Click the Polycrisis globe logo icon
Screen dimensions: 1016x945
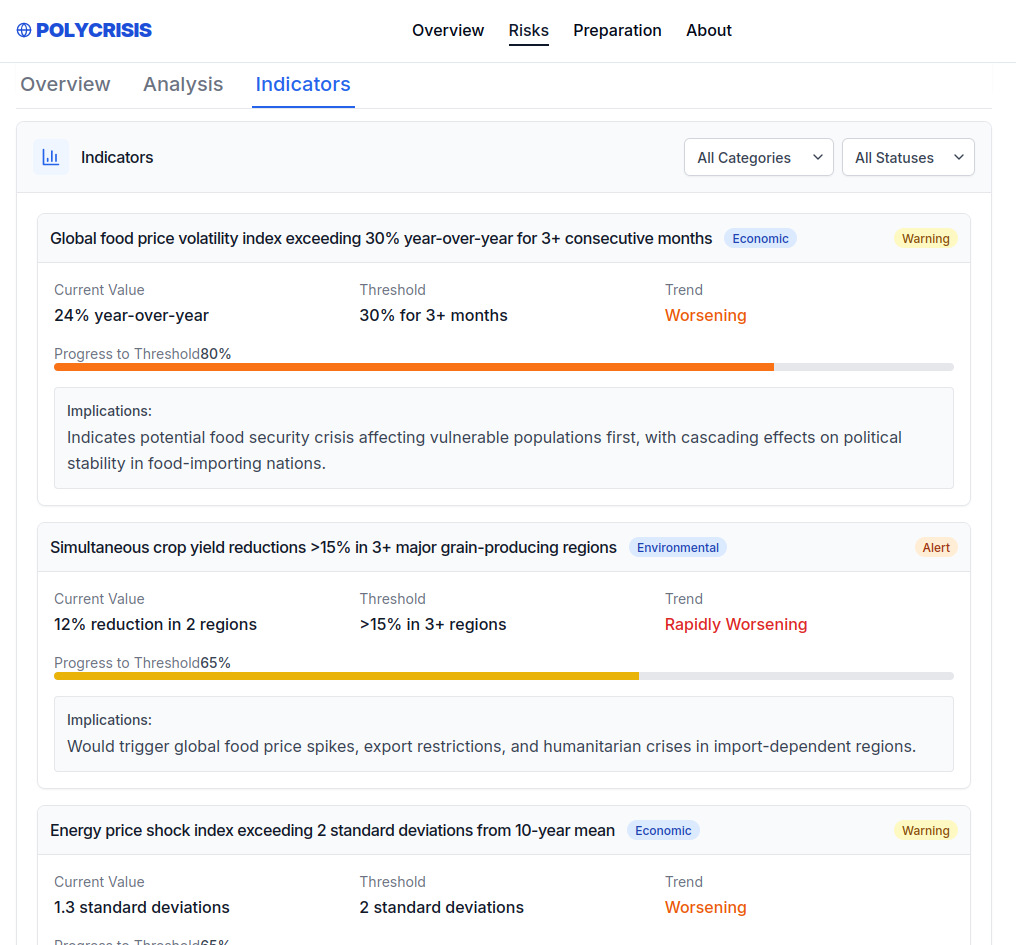point(24,30)
